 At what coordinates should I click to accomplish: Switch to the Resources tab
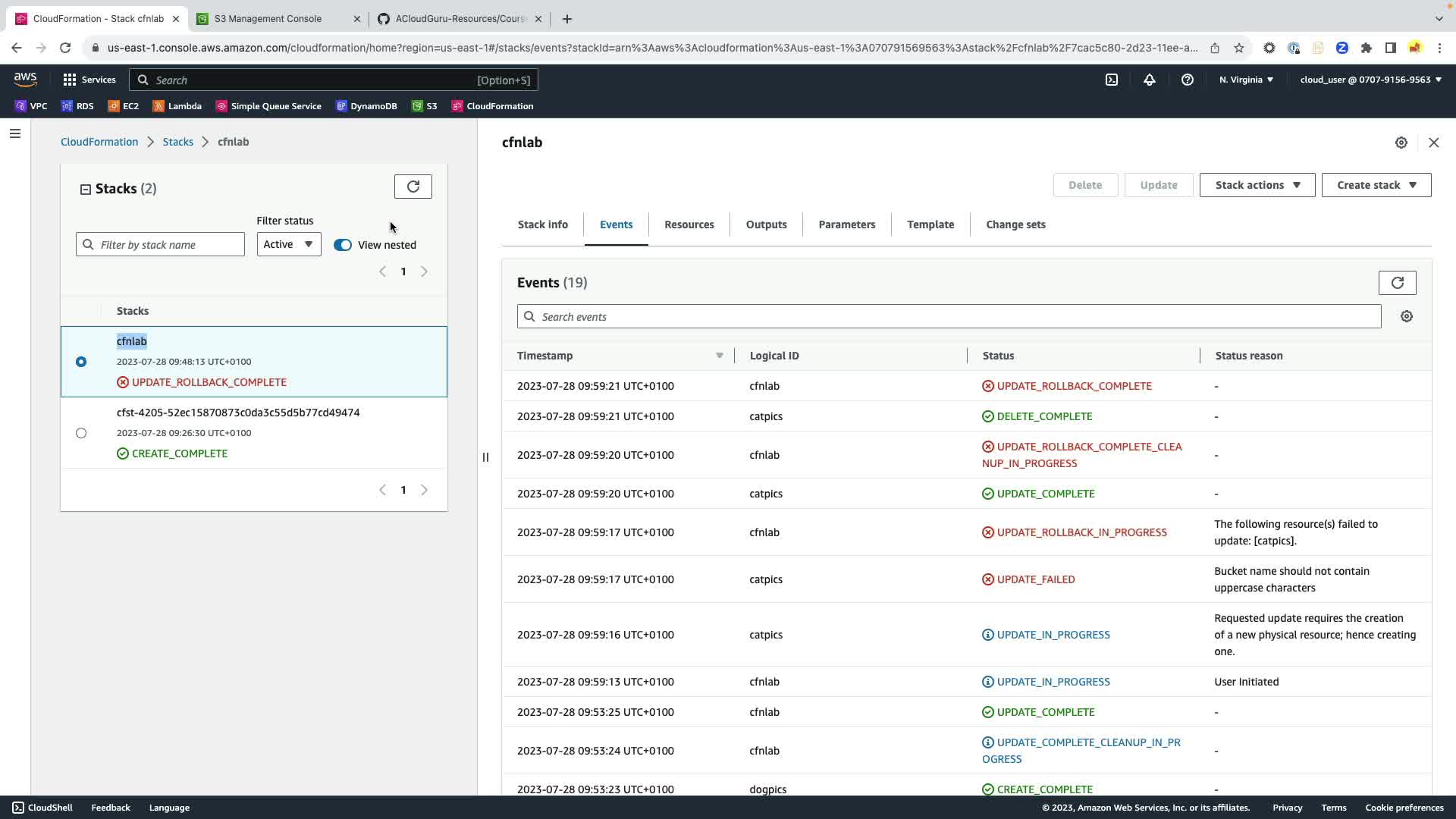click(x=689, y=224)
